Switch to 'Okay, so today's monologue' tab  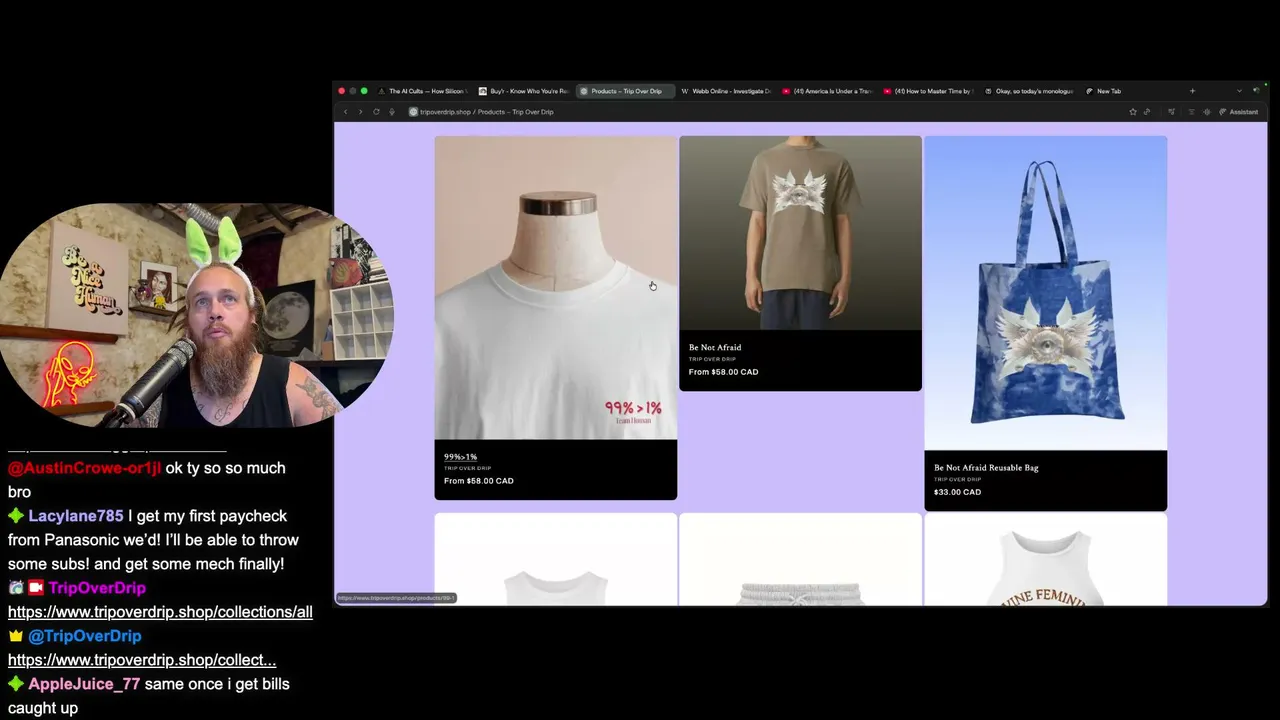tap(1029, 91)
